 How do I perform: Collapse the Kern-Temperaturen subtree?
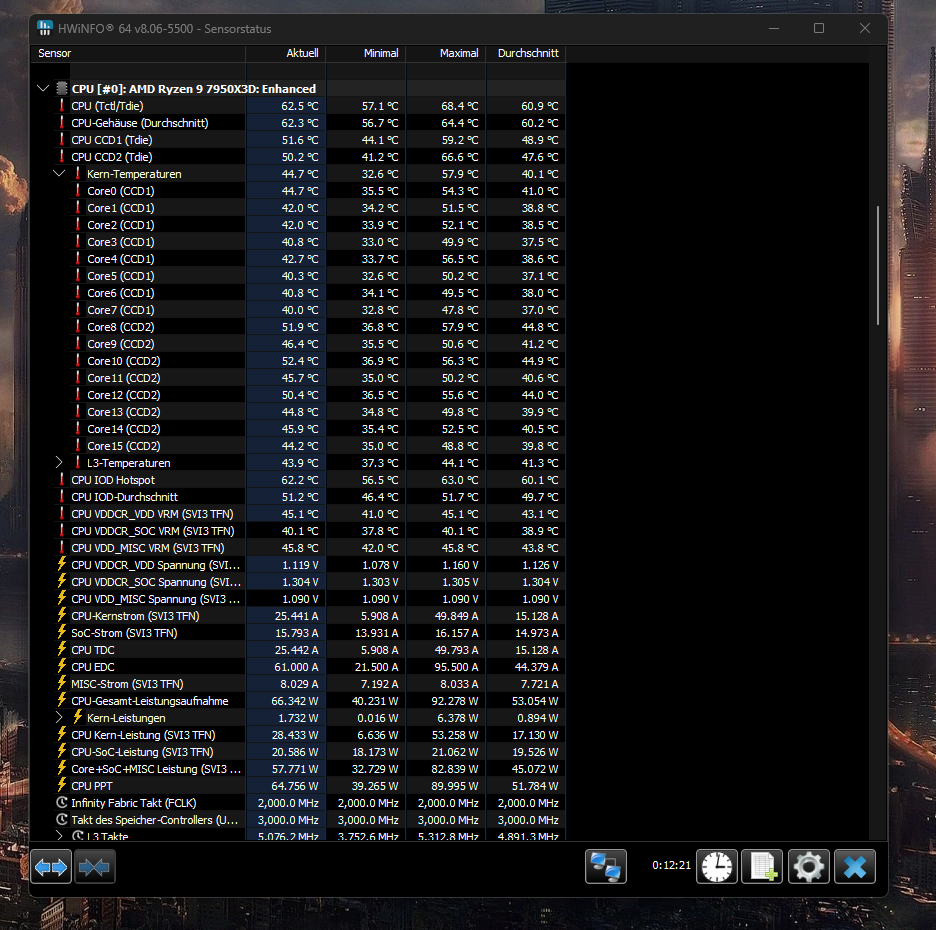click(x=59, y=174)
